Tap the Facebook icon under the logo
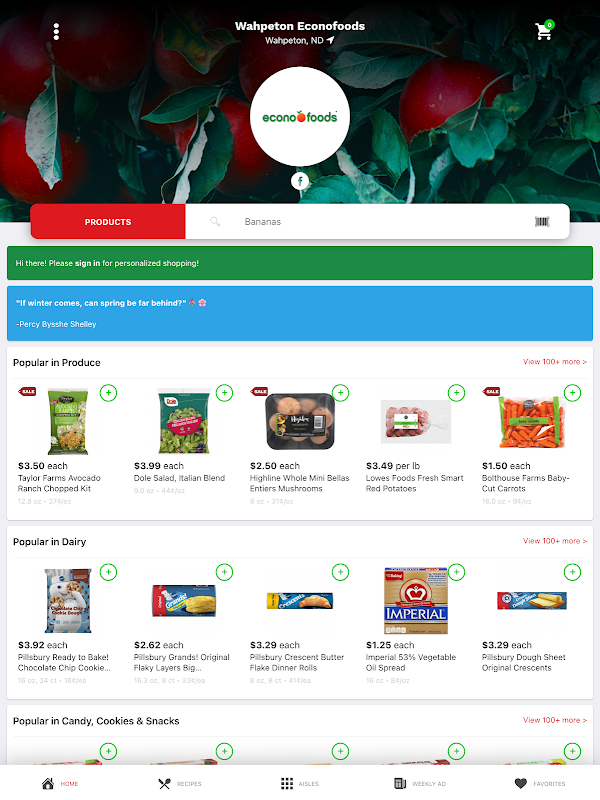 pyautogui.click(x=300, y=181)
